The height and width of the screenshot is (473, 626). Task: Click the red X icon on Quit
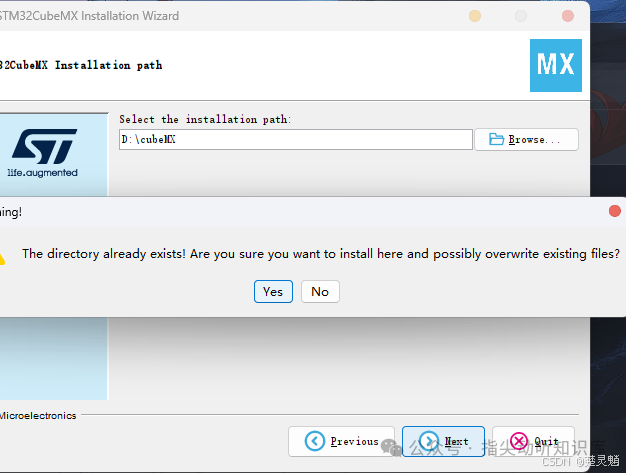tap(519, 441)
